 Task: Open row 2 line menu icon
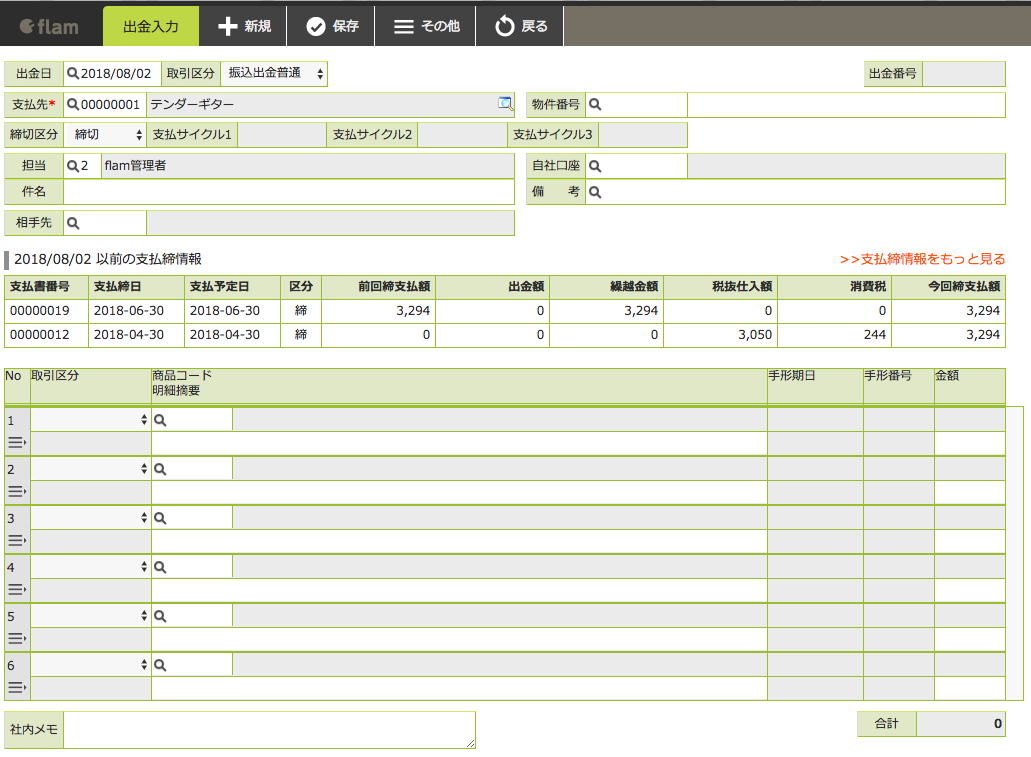pos(16,492)
